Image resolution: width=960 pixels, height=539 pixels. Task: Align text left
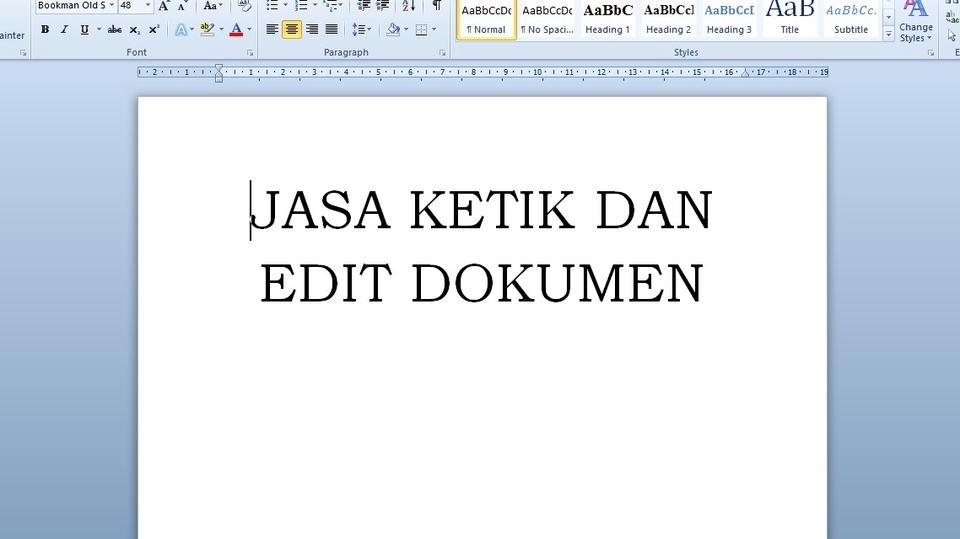pyautogui.click(x=272, y=29)
